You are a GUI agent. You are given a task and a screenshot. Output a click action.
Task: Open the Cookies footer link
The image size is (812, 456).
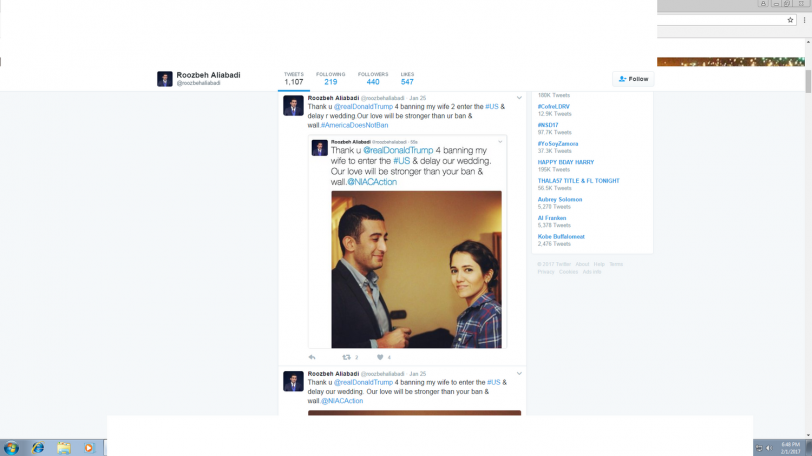tap(568, 272)
